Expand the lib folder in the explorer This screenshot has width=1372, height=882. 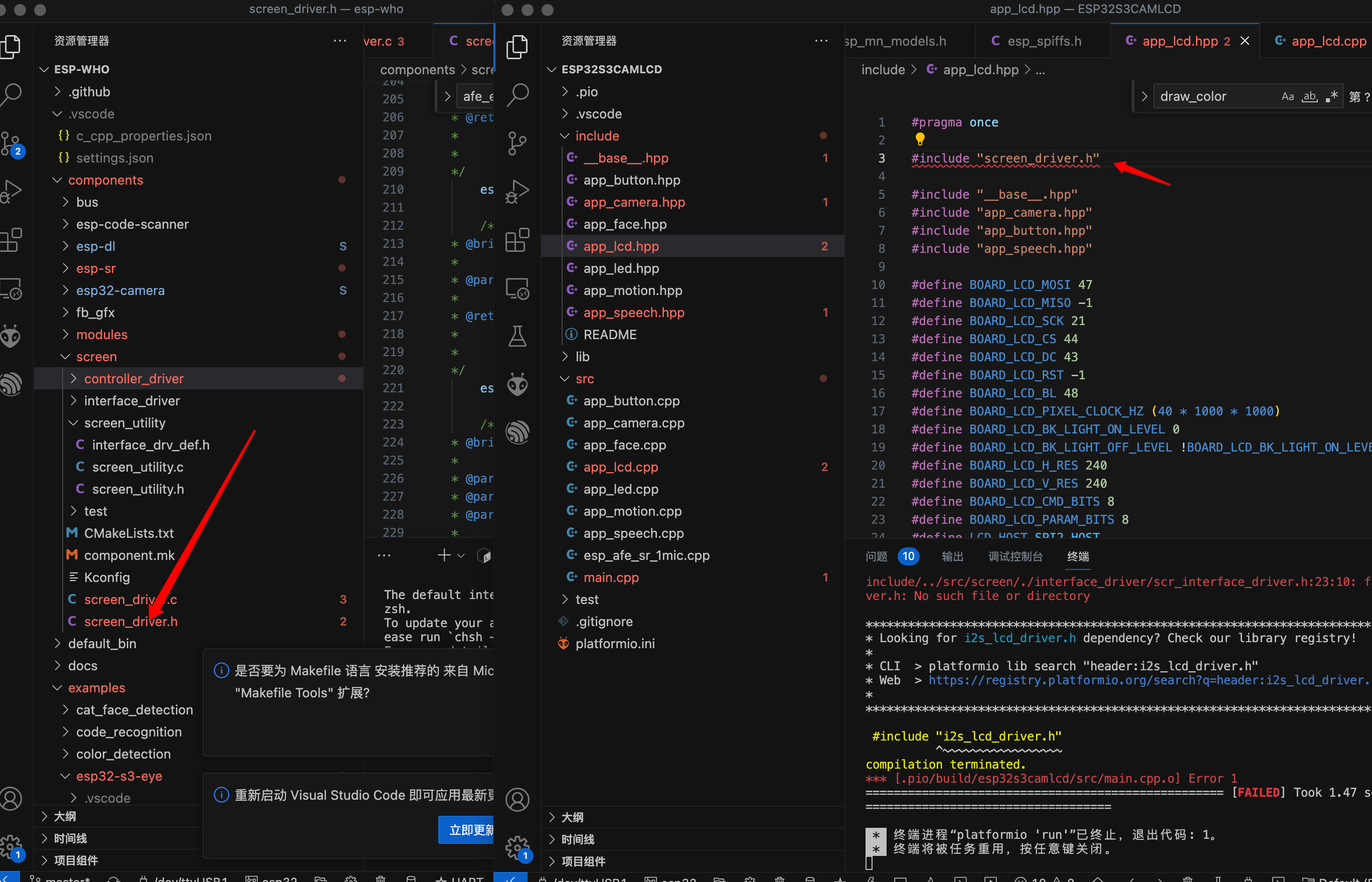[582, 356]
